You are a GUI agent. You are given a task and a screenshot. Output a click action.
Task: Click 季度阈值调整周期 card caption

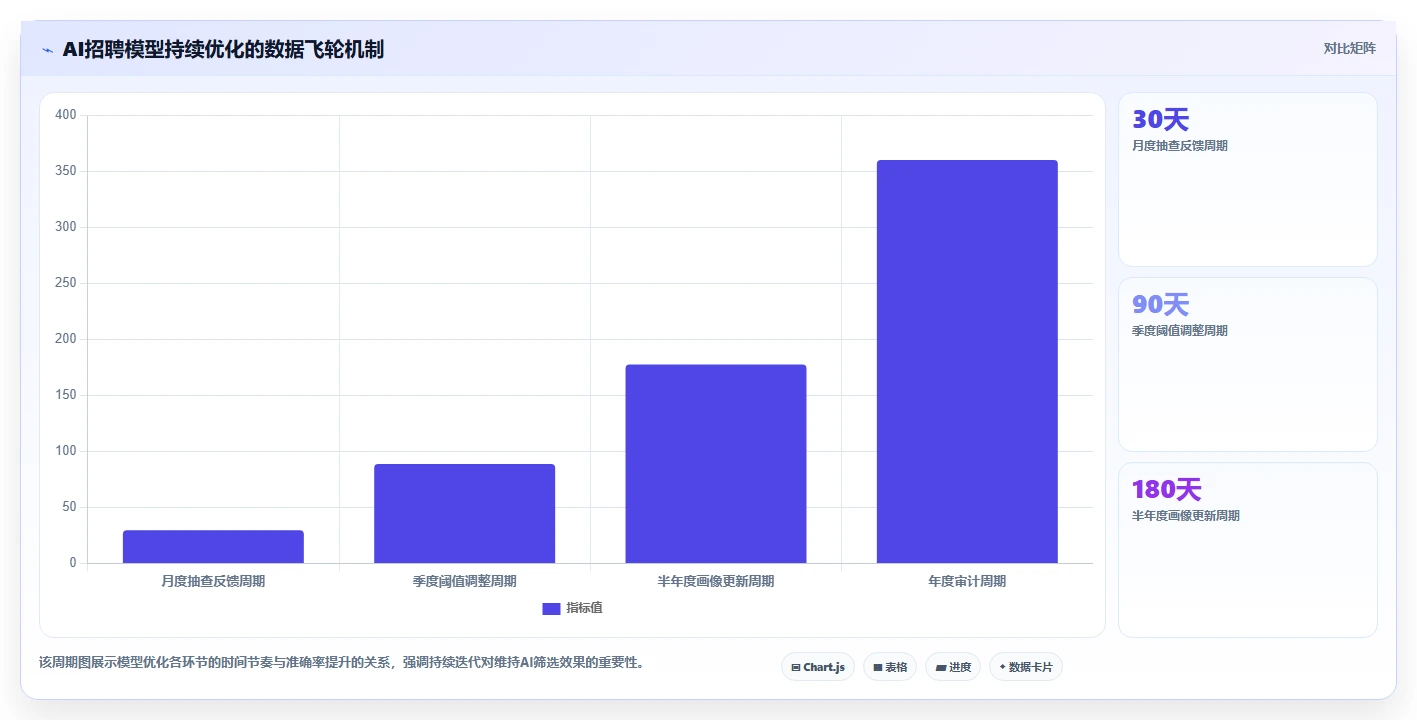click(x=1180, y=331)
